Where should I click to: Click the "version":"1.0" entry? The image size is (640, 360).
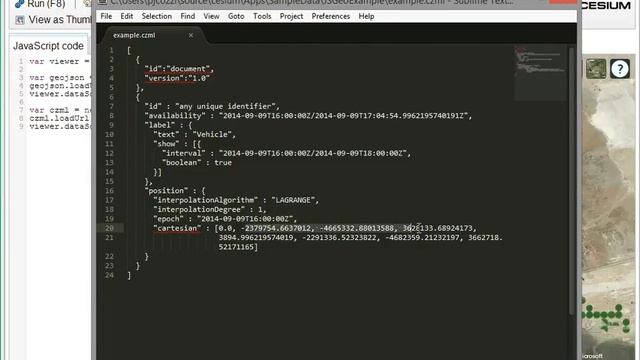point(177,78)
